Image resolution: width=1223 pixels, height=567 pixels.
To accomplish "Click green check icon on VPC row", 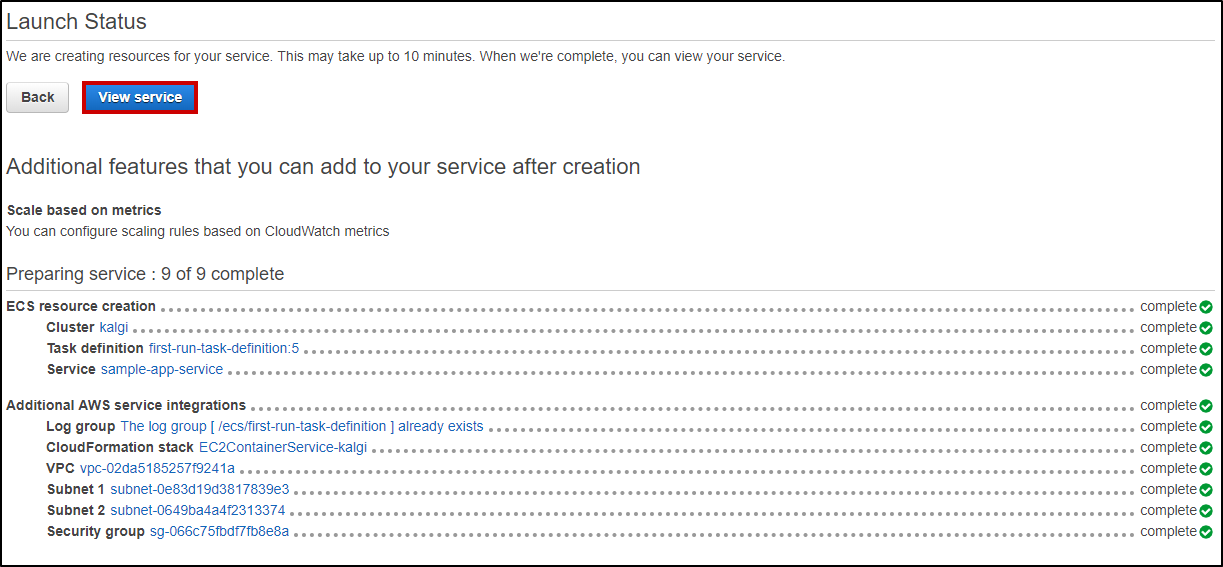I will pyautogui.click(x=1206, y=469).
